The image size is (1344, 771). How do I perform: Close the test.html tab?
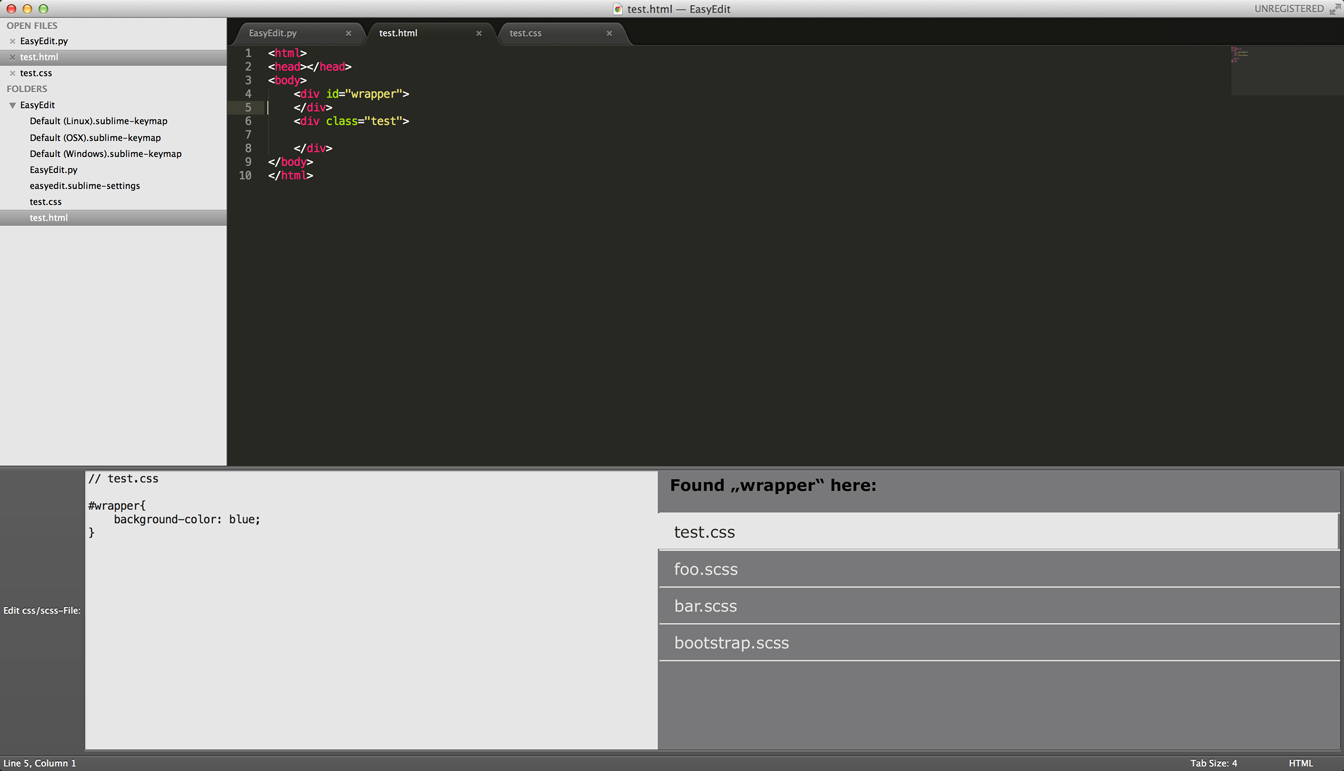click(x=478, y=33)
